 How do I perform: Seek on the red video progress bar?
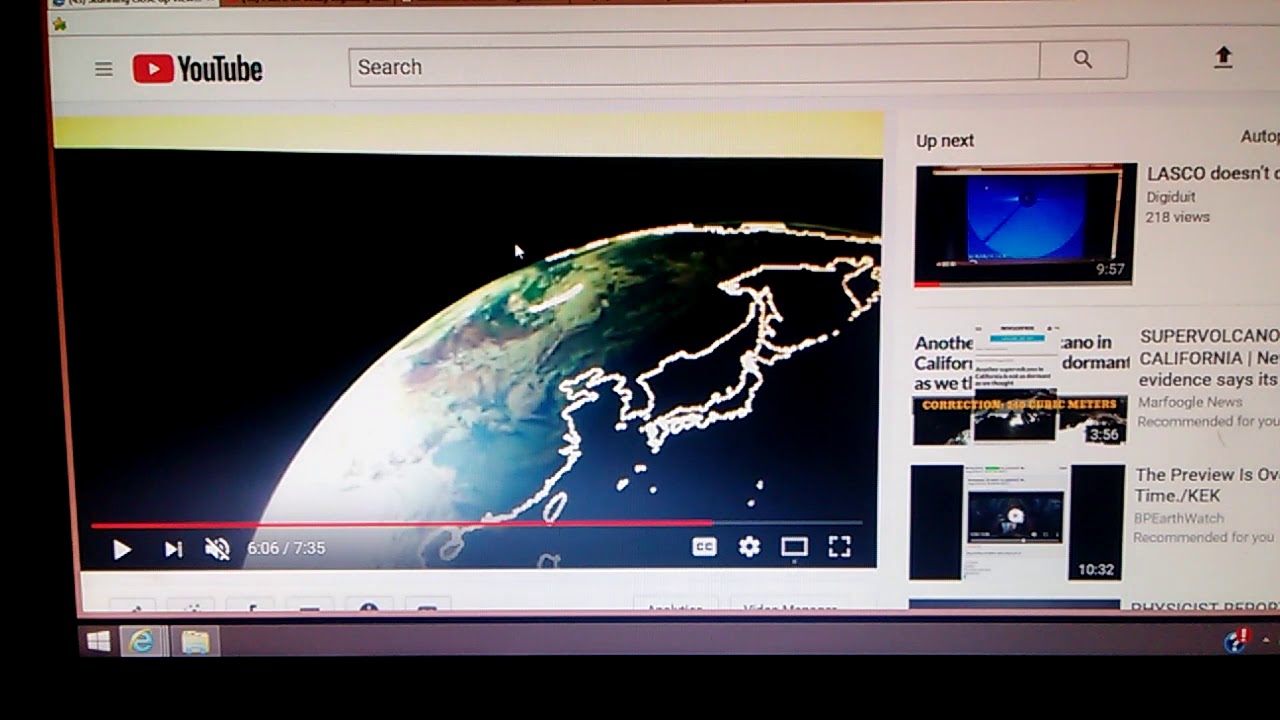click(x=476, y=523)
